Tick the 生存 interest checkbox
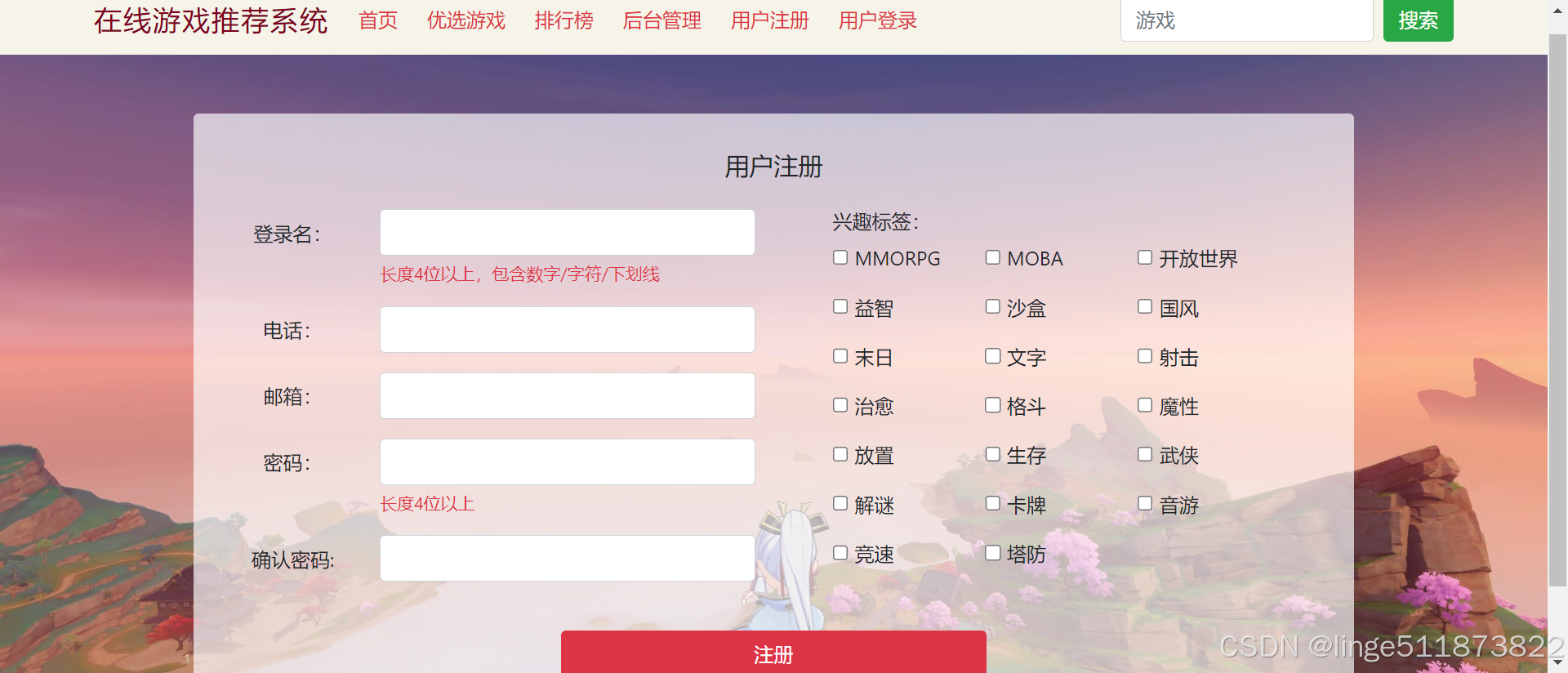Viewport: 1568px width, 673px height. coord(993,454)
